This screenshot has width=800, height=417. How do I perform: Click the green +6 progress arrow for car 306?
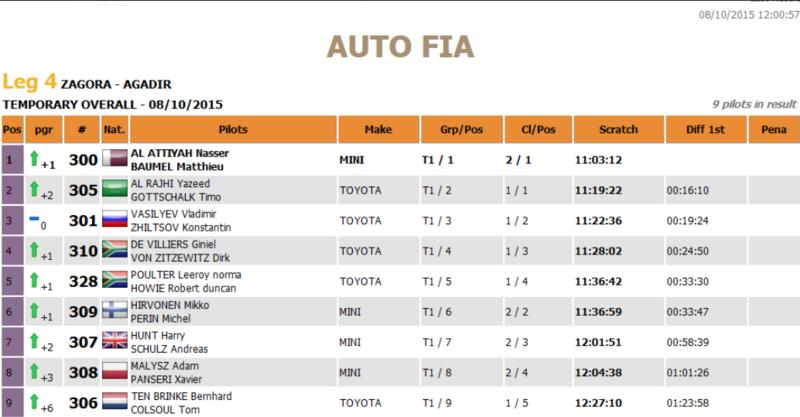click(x=34, y=401)
